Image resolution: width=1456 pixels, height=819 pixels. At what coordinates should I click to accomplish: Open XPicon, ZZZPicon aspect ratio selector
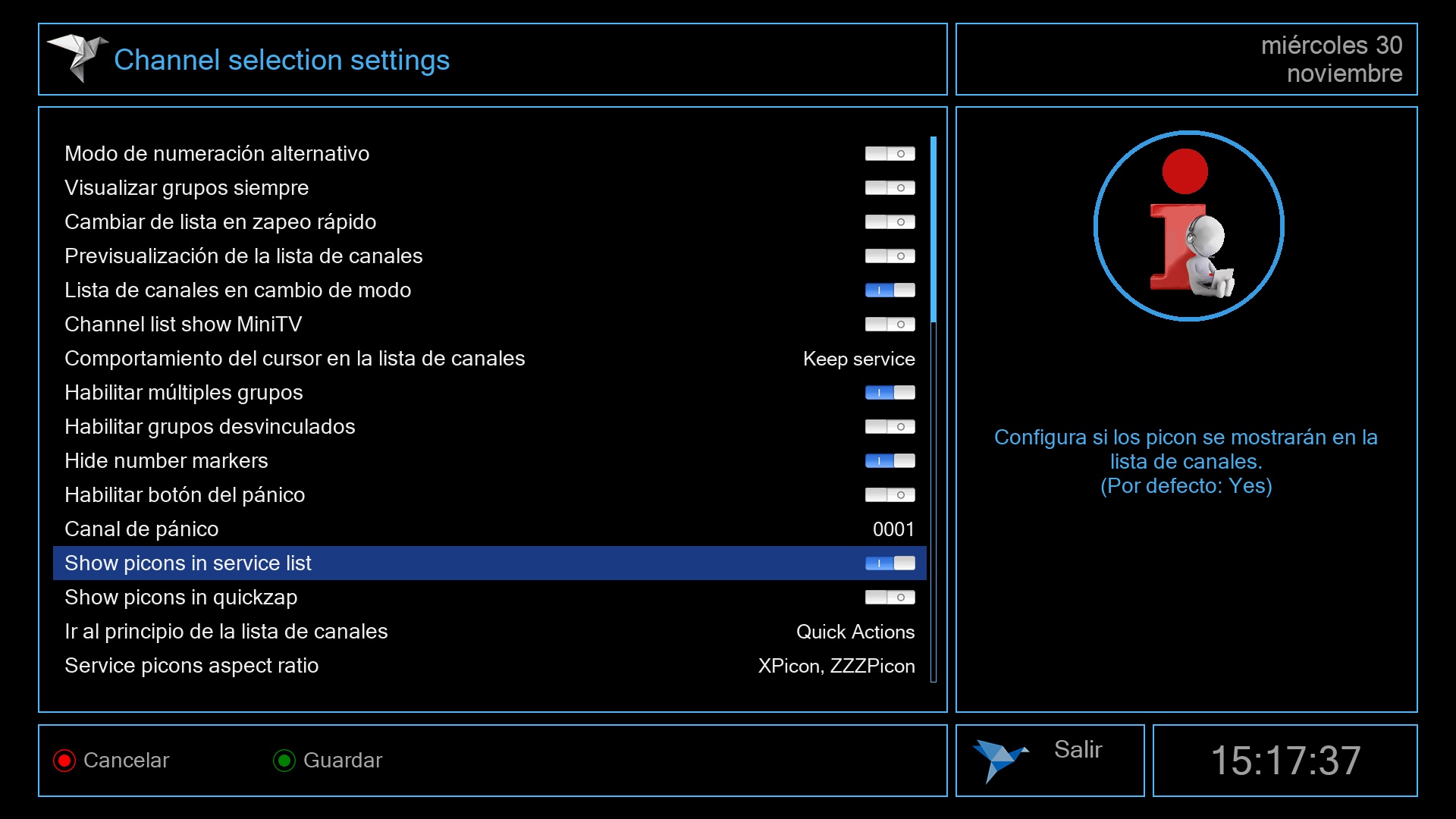pyautogui.click(x=836, y=666)
